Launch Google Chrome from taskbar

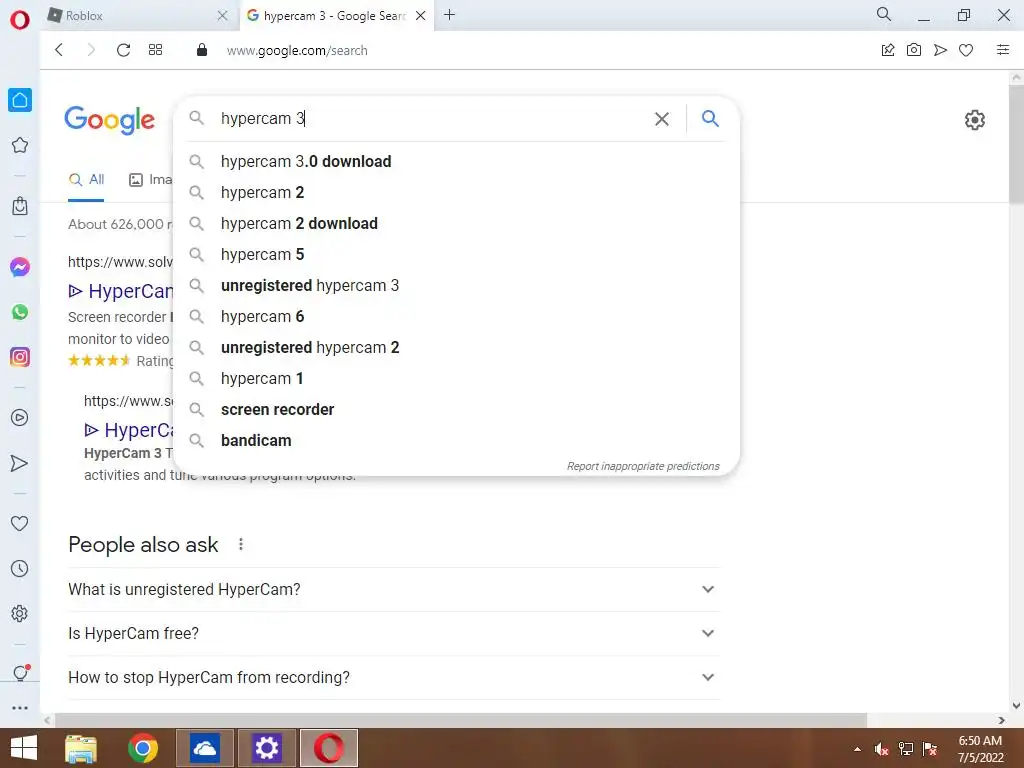142,748
